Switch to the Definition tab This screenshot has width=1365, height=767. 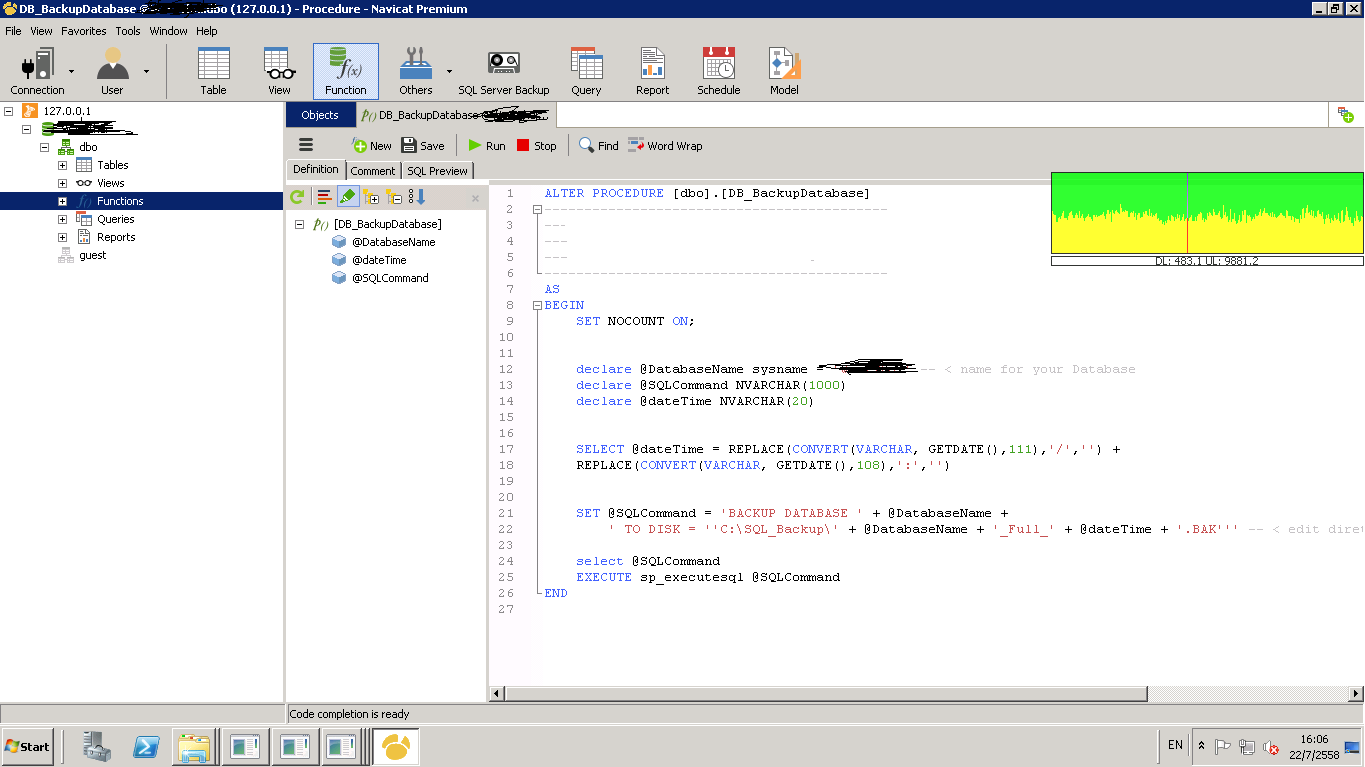[x=316, y=169]
